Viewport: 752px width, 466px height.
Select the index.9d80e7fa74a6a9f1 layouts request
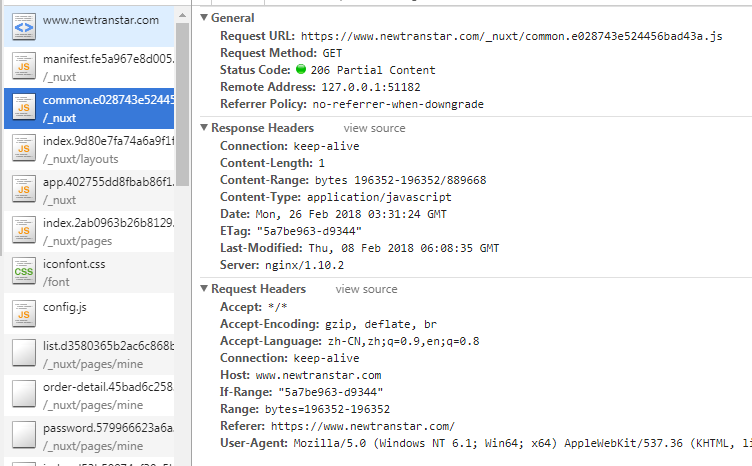point(89,150)
